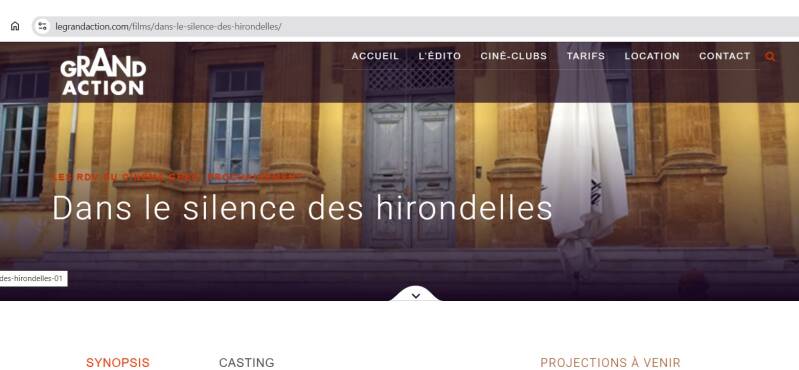Open the orange search magnifier icon

click(x=770, y=57)
